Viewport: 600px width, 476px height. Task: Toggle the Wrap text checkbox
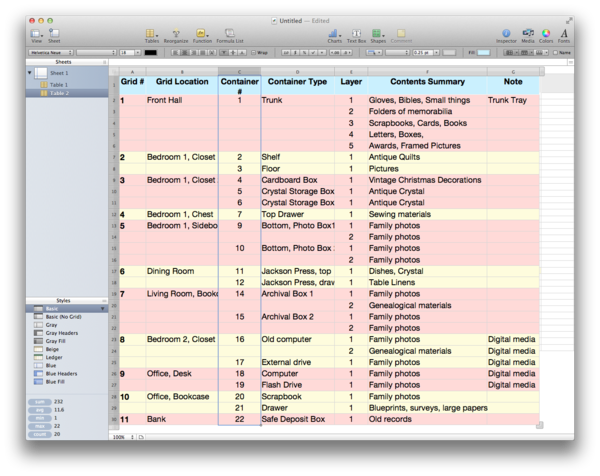point(255,52)
